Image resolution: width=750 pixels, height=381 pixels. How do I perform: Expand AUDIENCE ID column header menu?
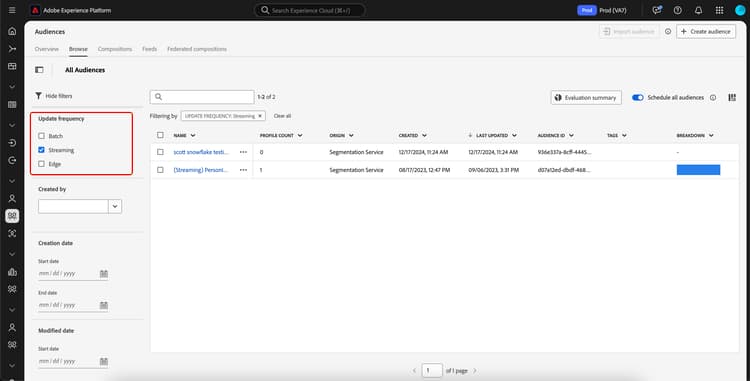[571, 136]
